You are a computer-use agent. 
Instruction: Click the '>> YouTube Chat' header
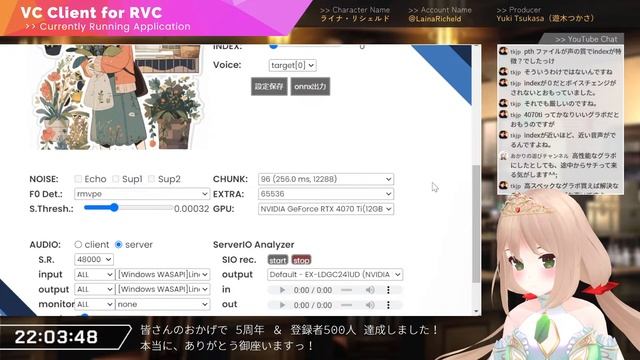586,39
